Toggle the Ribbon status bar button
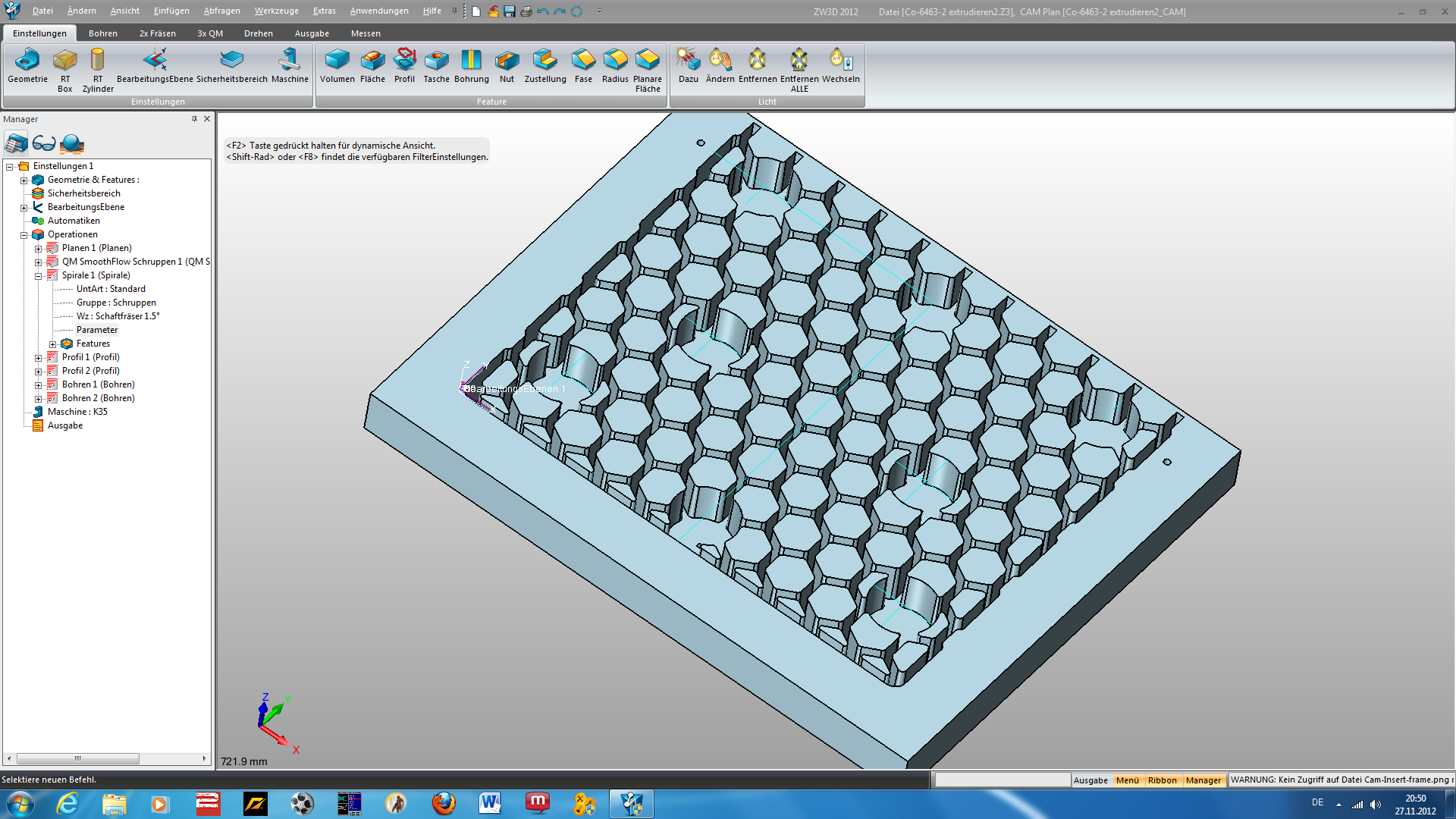1456x819 pixels. (1163, 780)
